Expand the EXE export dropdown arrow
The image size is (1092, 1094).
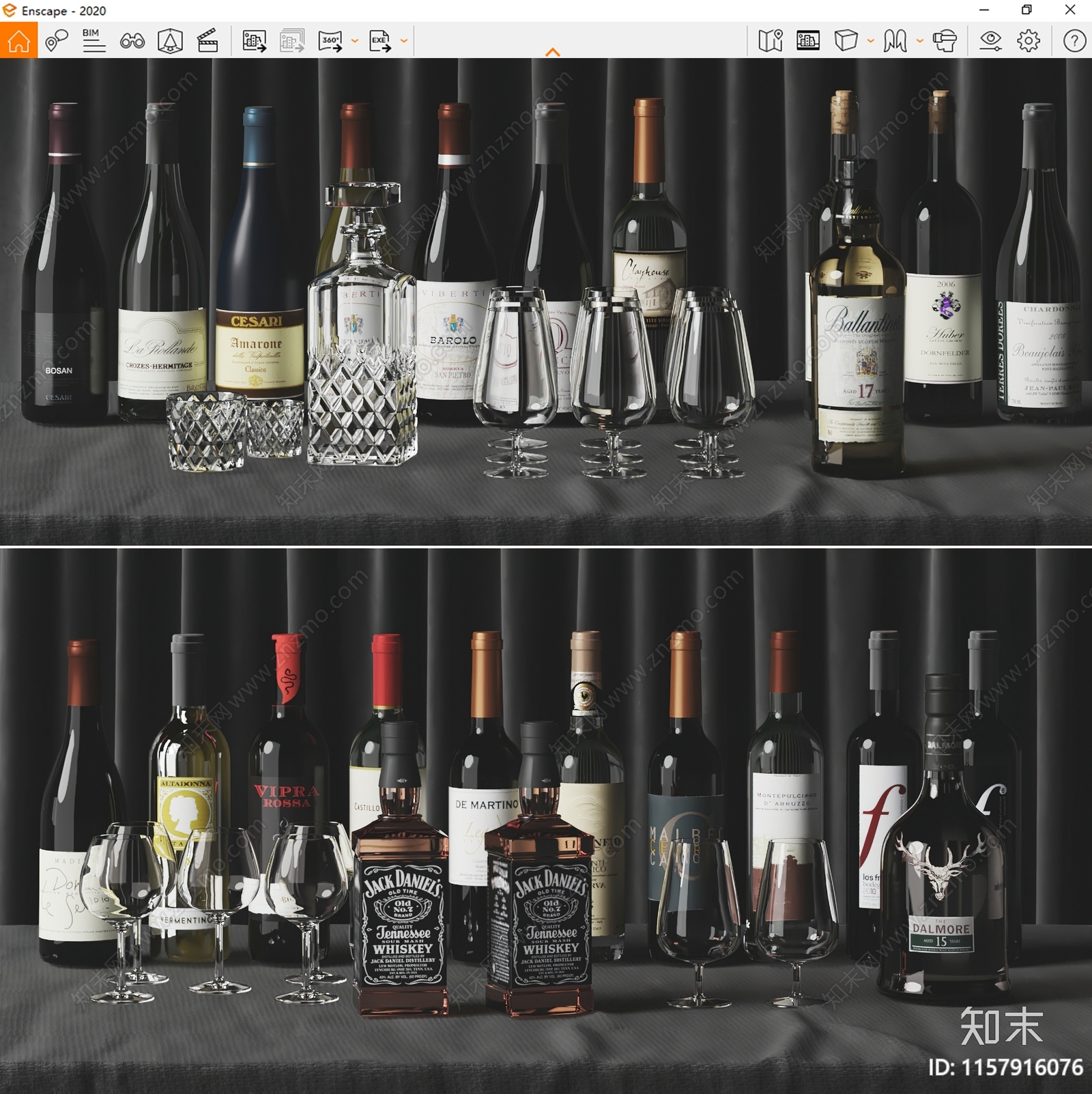pos(404,41)
